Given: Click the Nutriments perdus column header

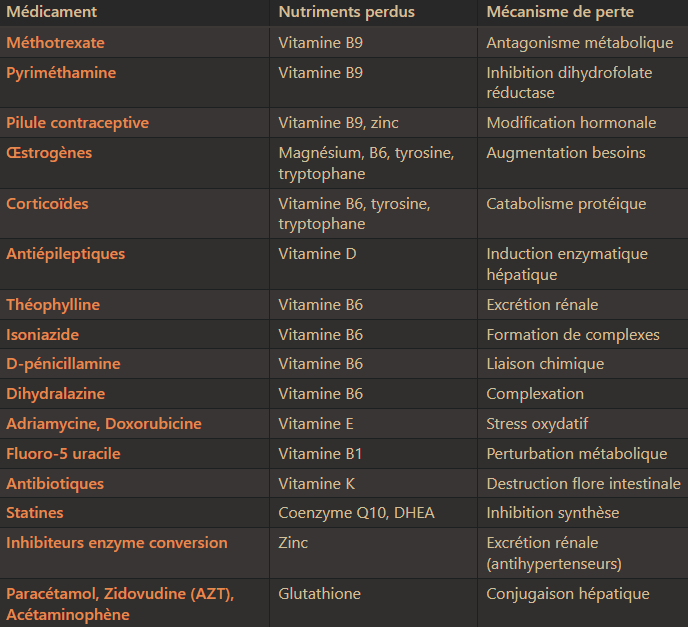Looking at the screenshot, I should pyautogui.click(x=346, y=12).
